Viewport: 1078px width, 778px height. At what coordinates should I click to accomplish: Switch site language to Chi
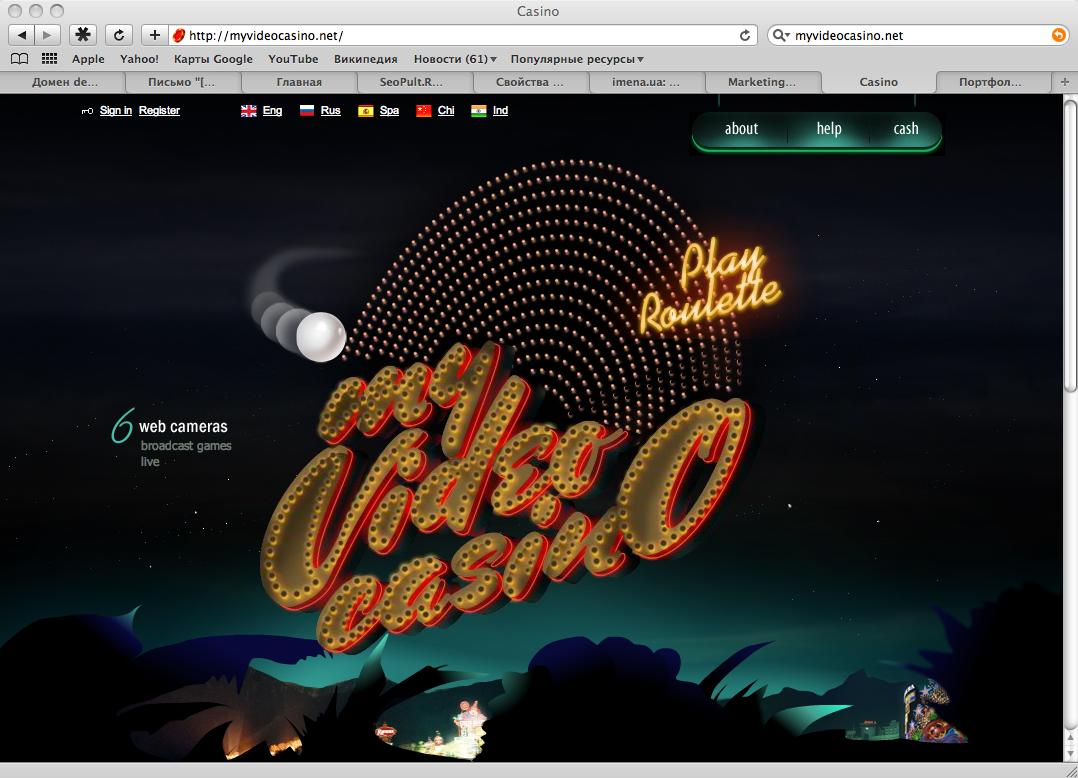[x=446, y=111]
